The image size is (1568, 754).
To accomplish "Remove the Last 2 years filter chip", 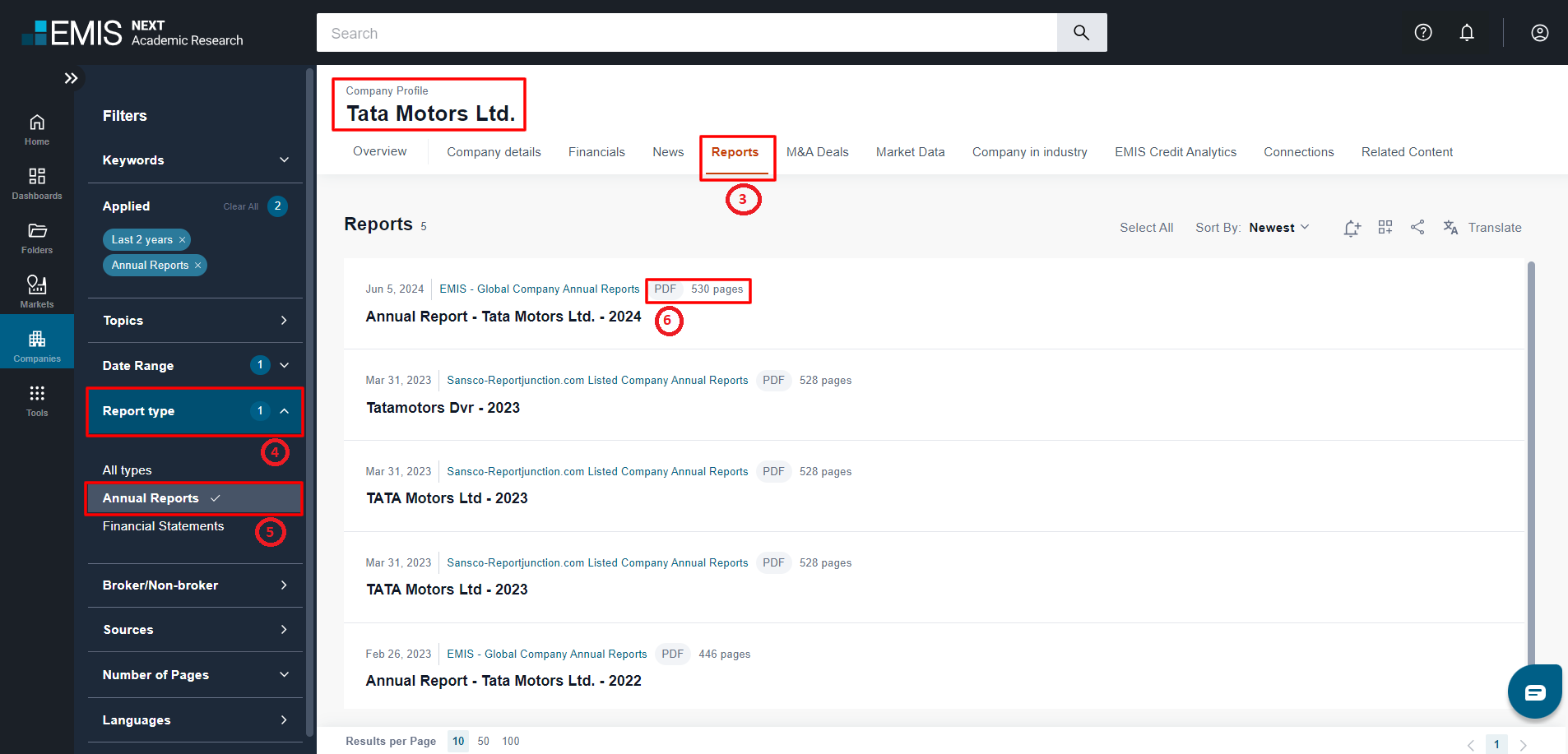I will point(182,239).
